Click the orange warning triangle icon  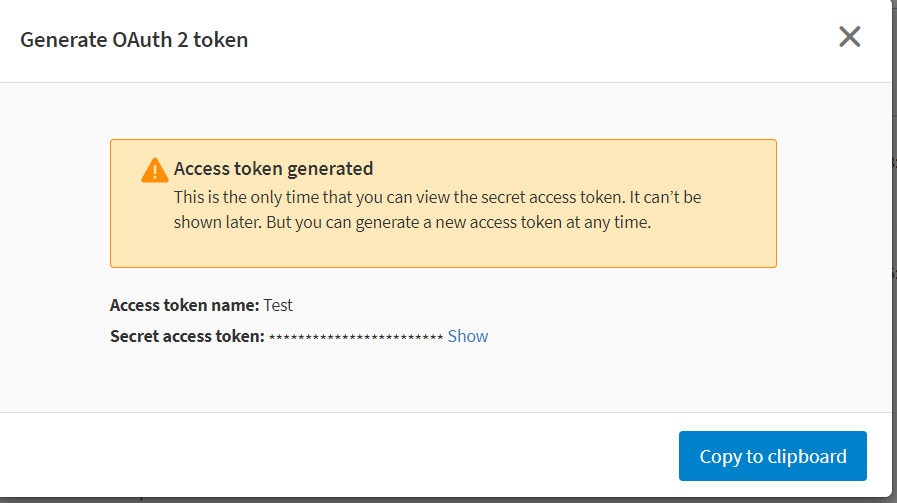pyautogui.click(x=154, y=170)
